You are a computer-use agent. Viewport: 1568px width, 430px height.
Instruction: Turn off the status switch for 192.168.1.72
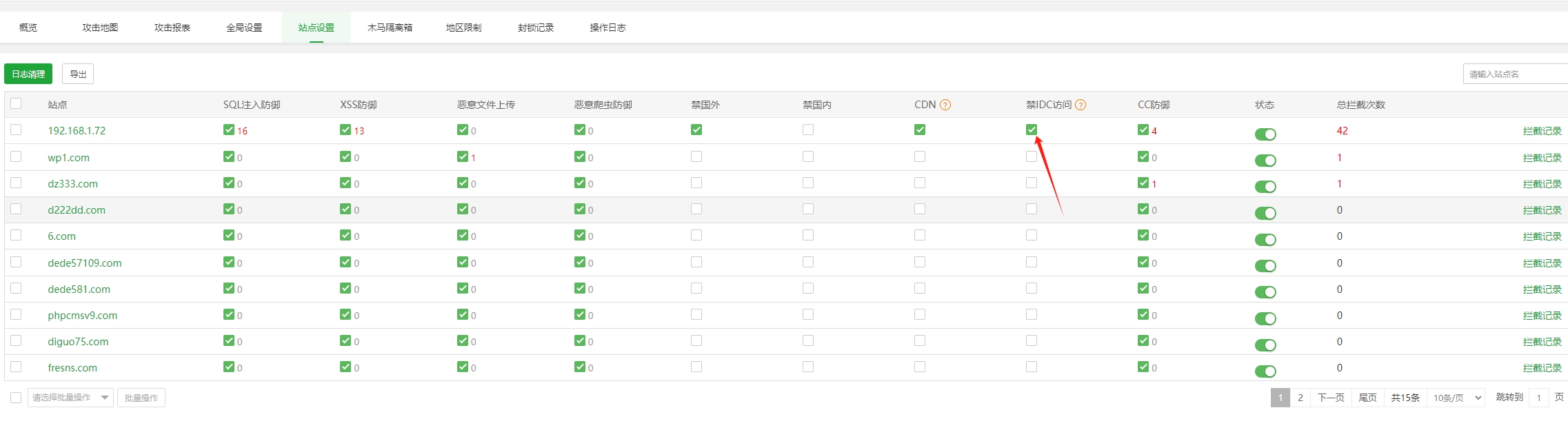click(1265, 134)
